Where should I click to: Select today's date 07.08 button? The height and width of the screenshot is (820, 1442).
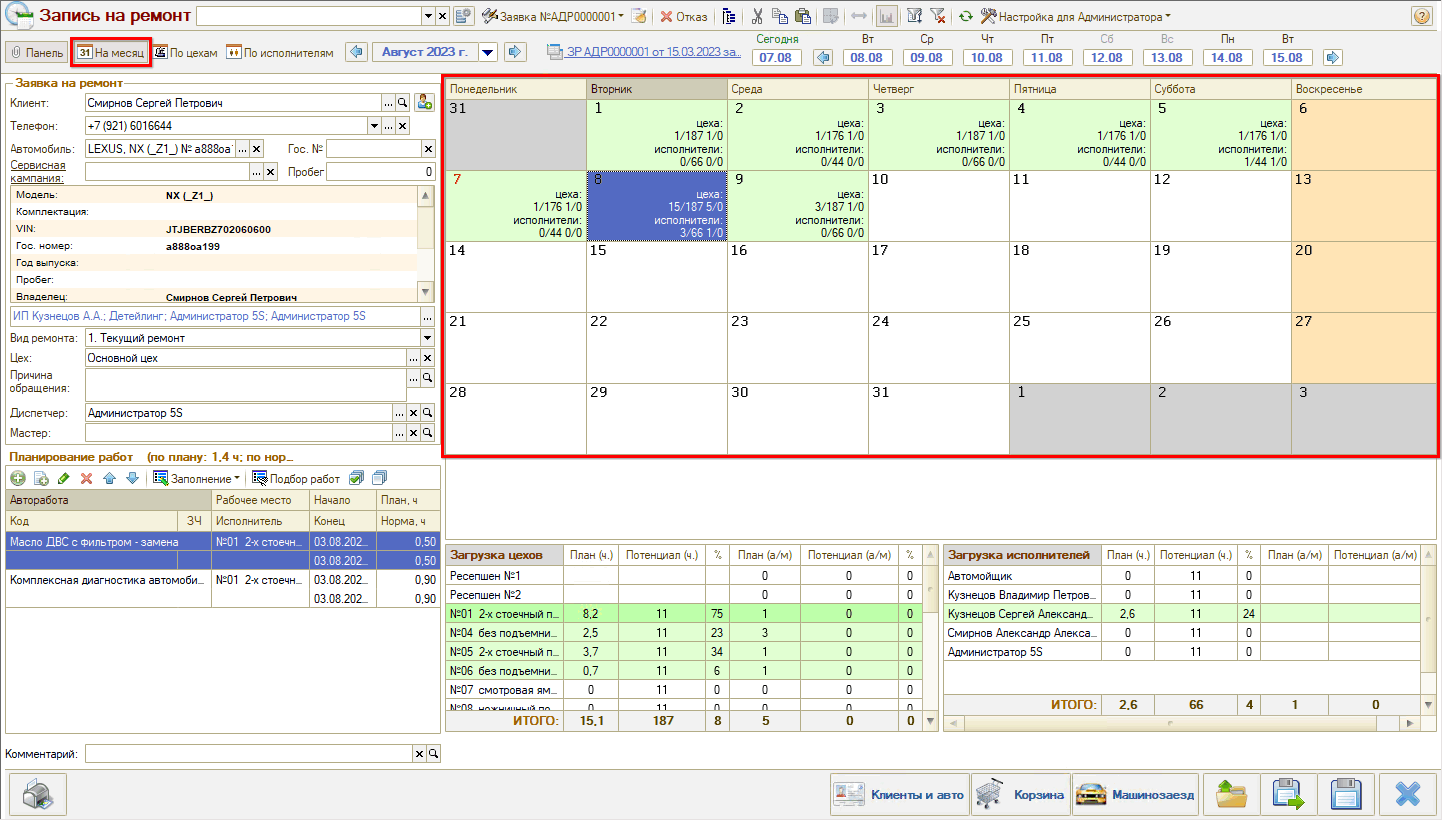[x=777, y=58]
